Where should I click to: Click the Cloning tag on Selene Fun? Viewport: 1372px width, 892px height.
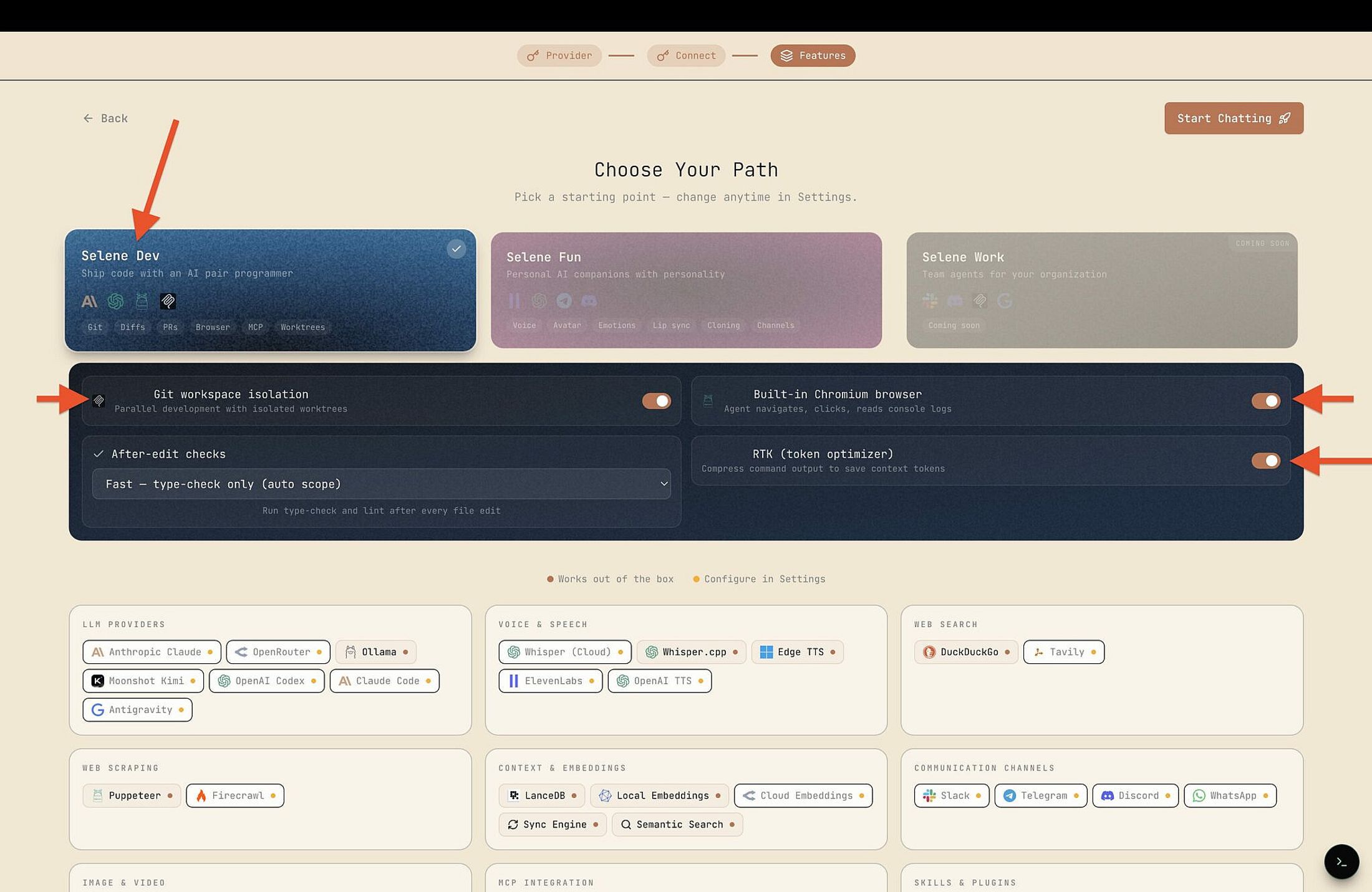coord(723,325)
